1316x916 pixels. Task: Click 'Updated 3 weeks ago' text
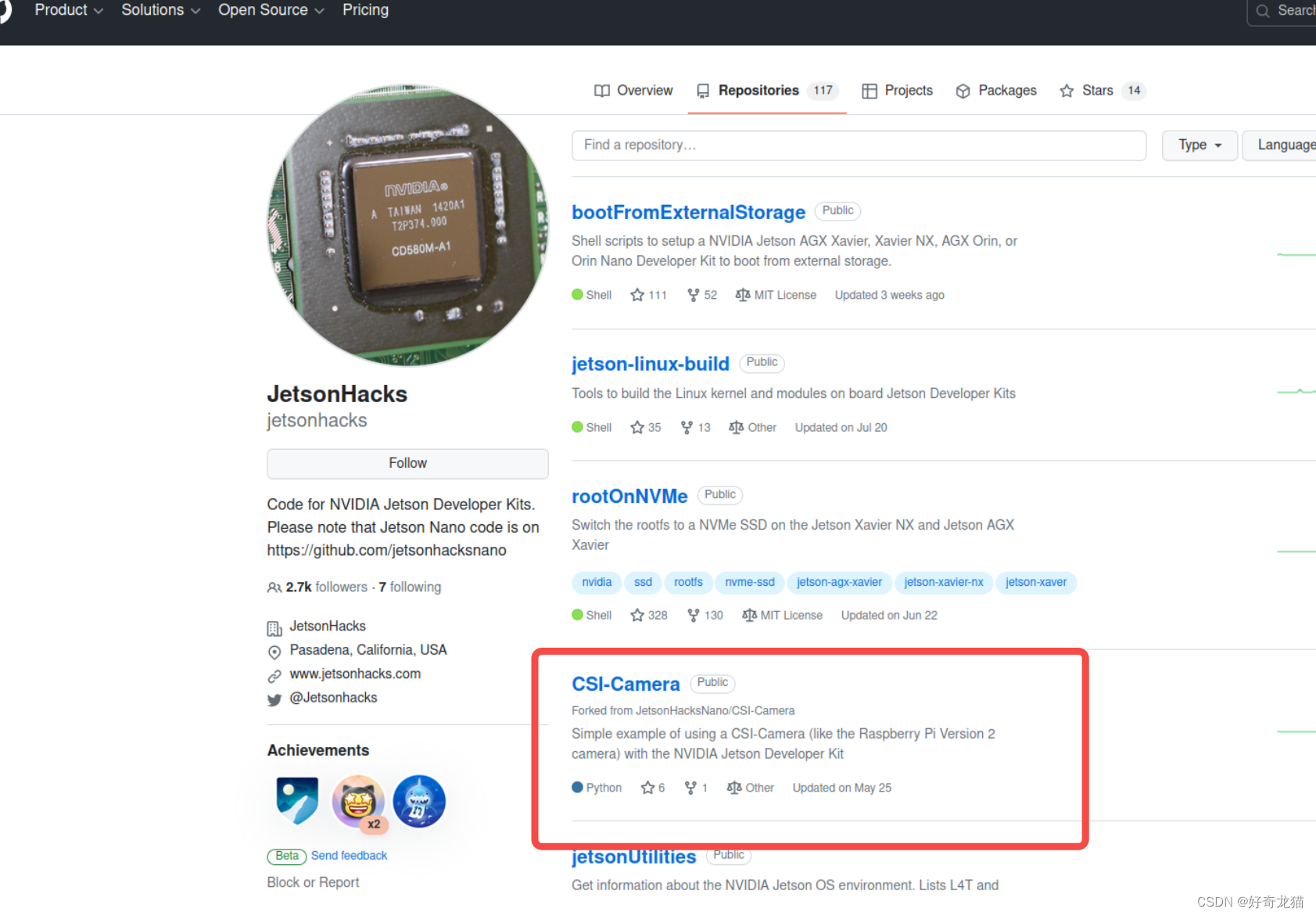889,295
